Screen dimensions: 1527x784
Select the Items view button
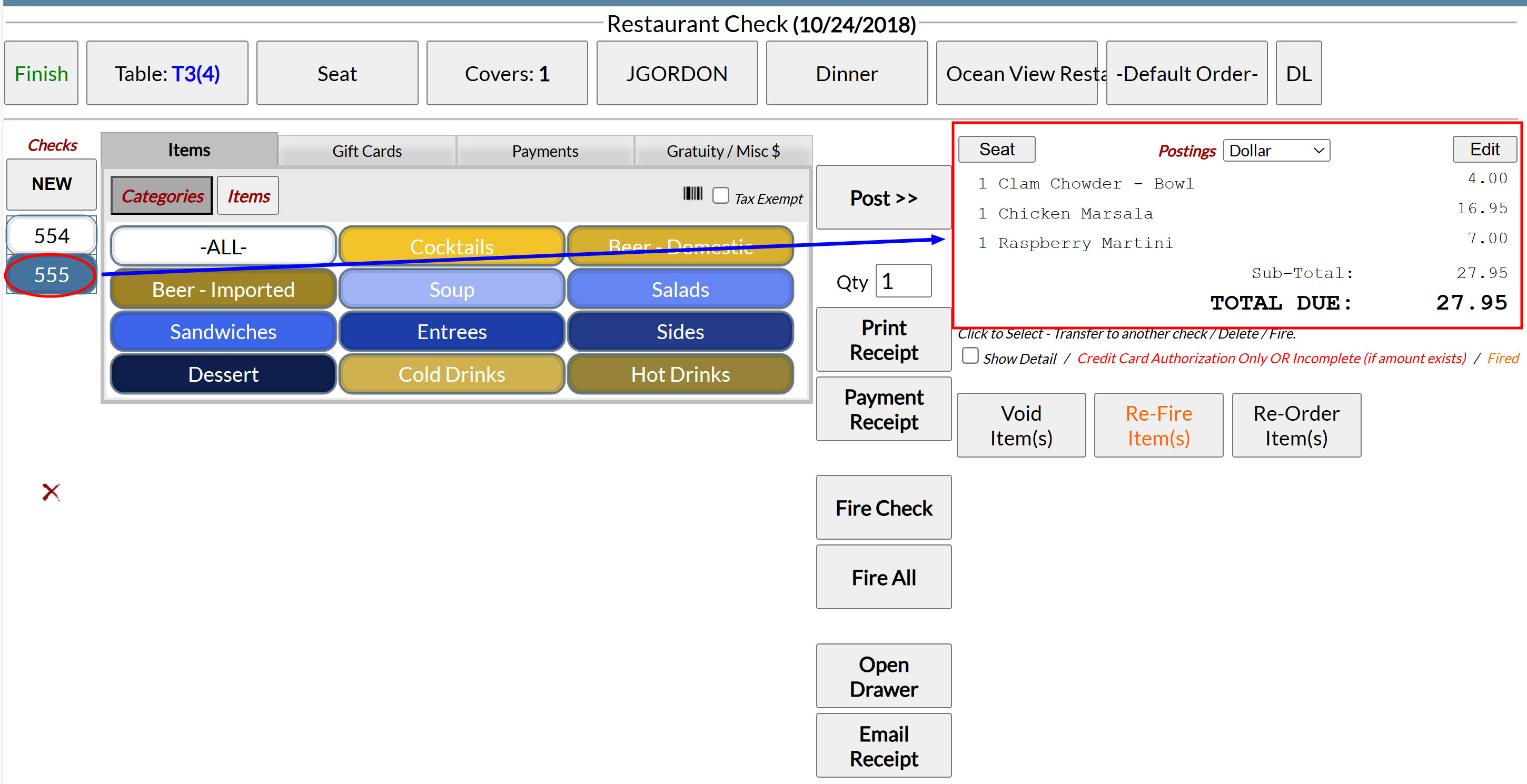tap(249, 195)
